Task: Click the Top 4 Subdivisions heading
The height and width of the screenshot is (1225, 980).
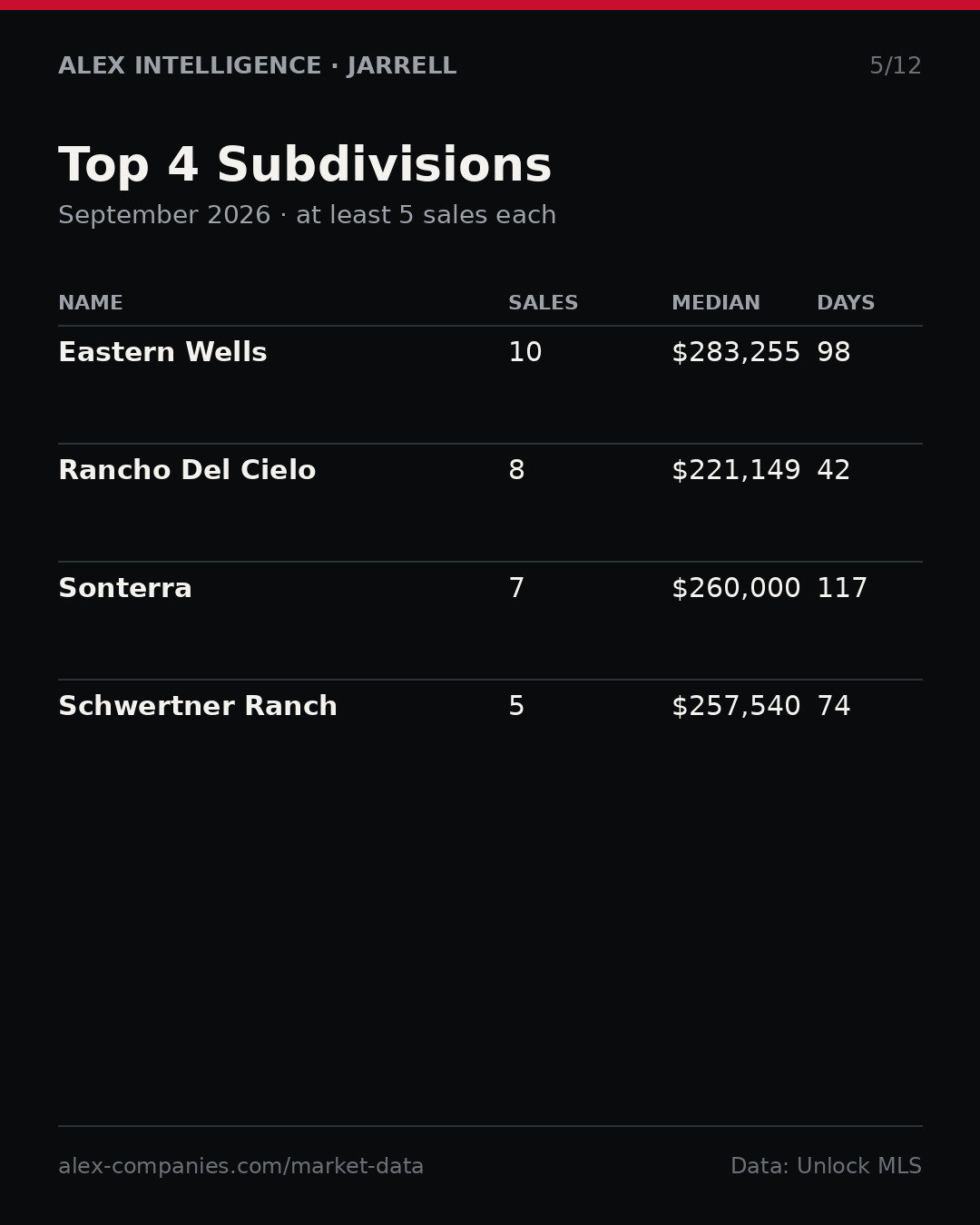Action: click(x=305, y=167)
